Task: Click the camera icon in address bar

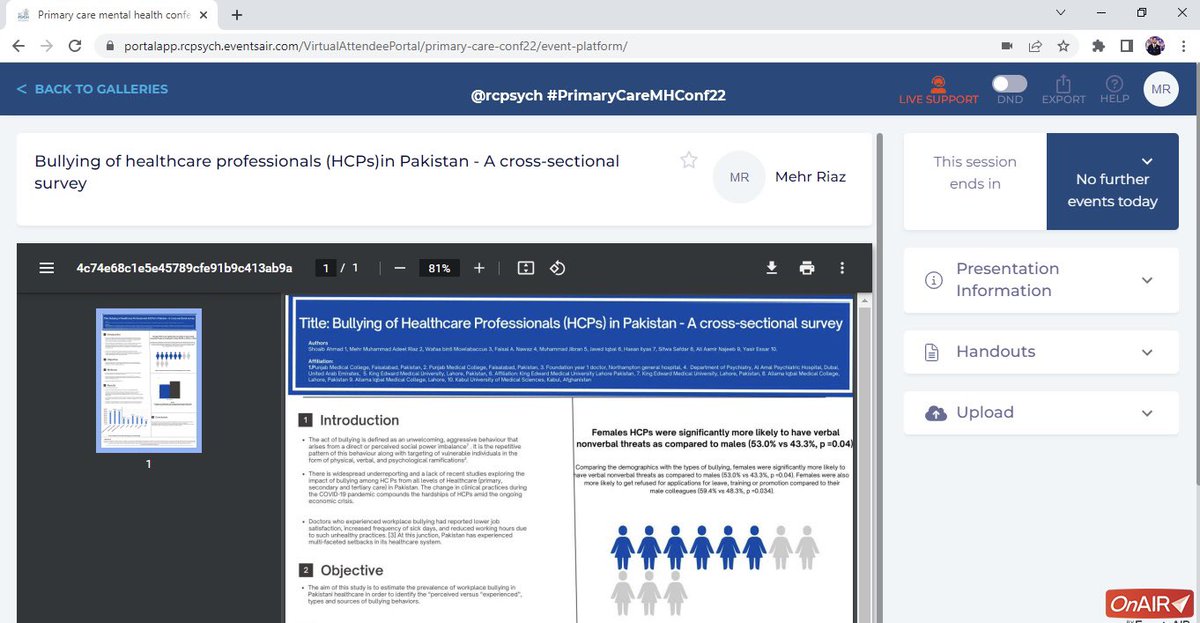Action: (1007, 46)
